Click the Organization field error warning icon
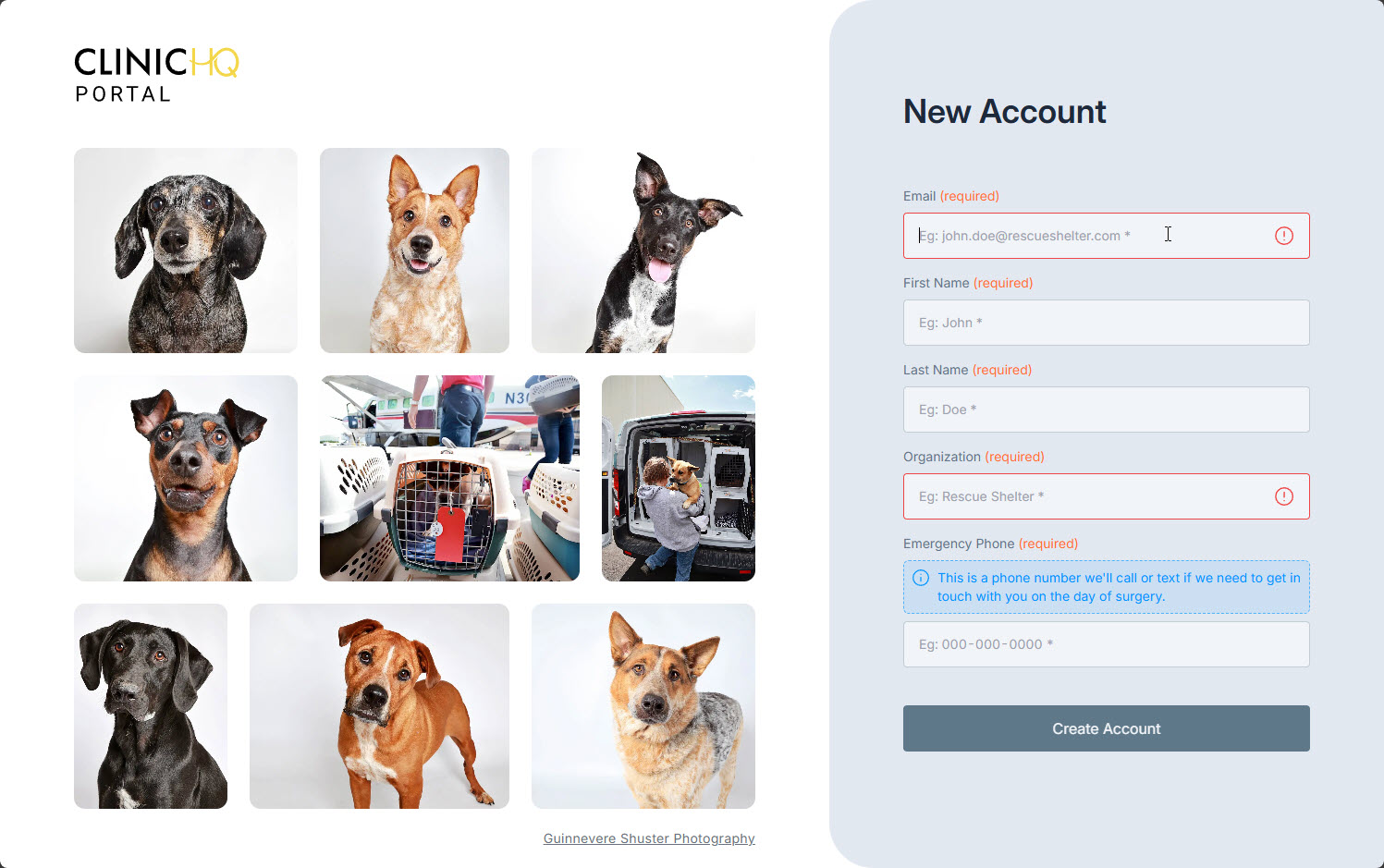This screenshot has height=868, width=1384. tap(1284, 496)
